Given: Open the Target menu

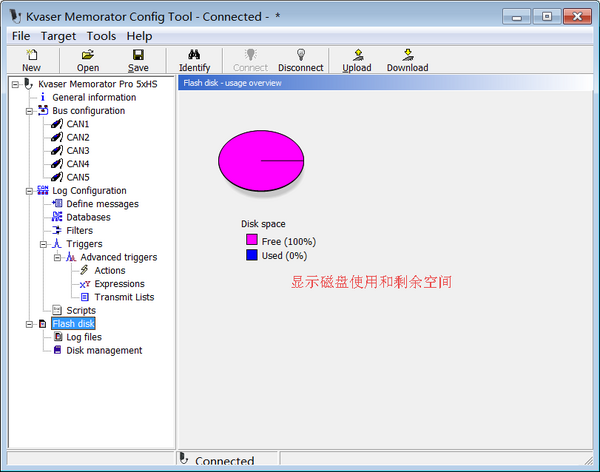Looking at the screenshot, I should [x=59, y=36].
